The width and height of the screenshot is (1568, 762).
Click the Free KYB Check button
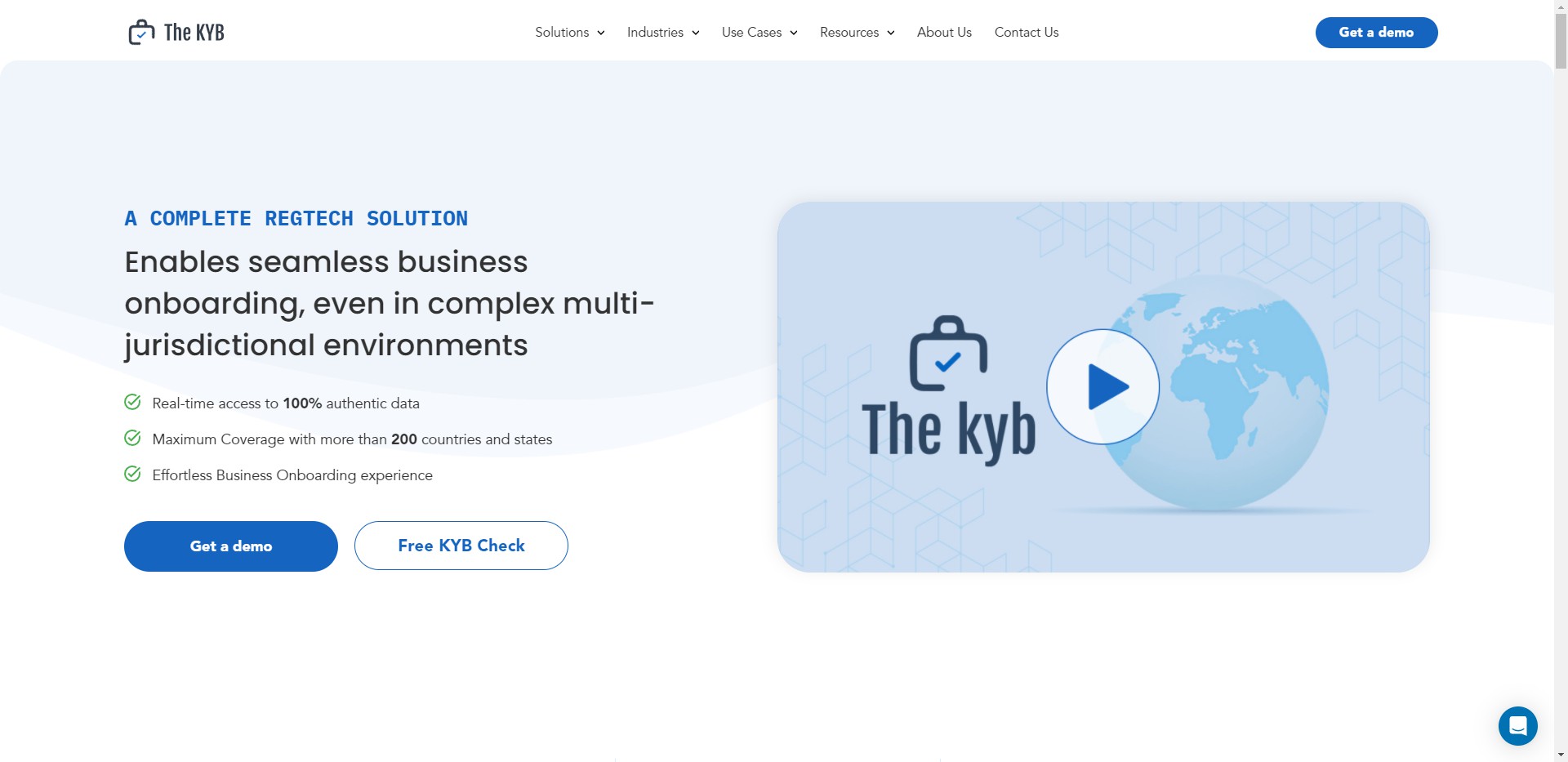[461, 545]
